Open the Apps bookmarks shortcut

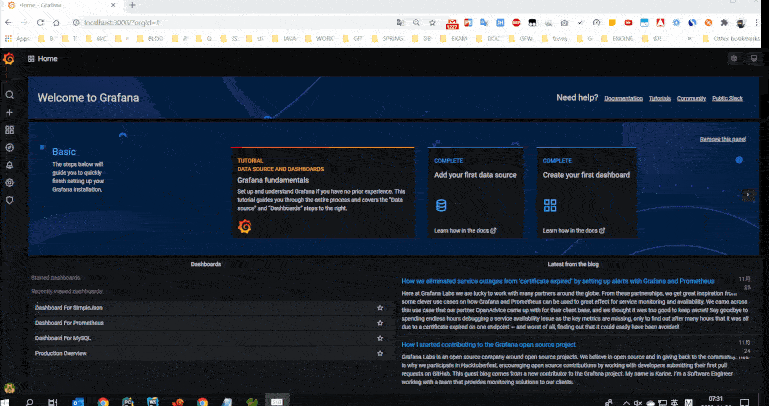[18, 38]
